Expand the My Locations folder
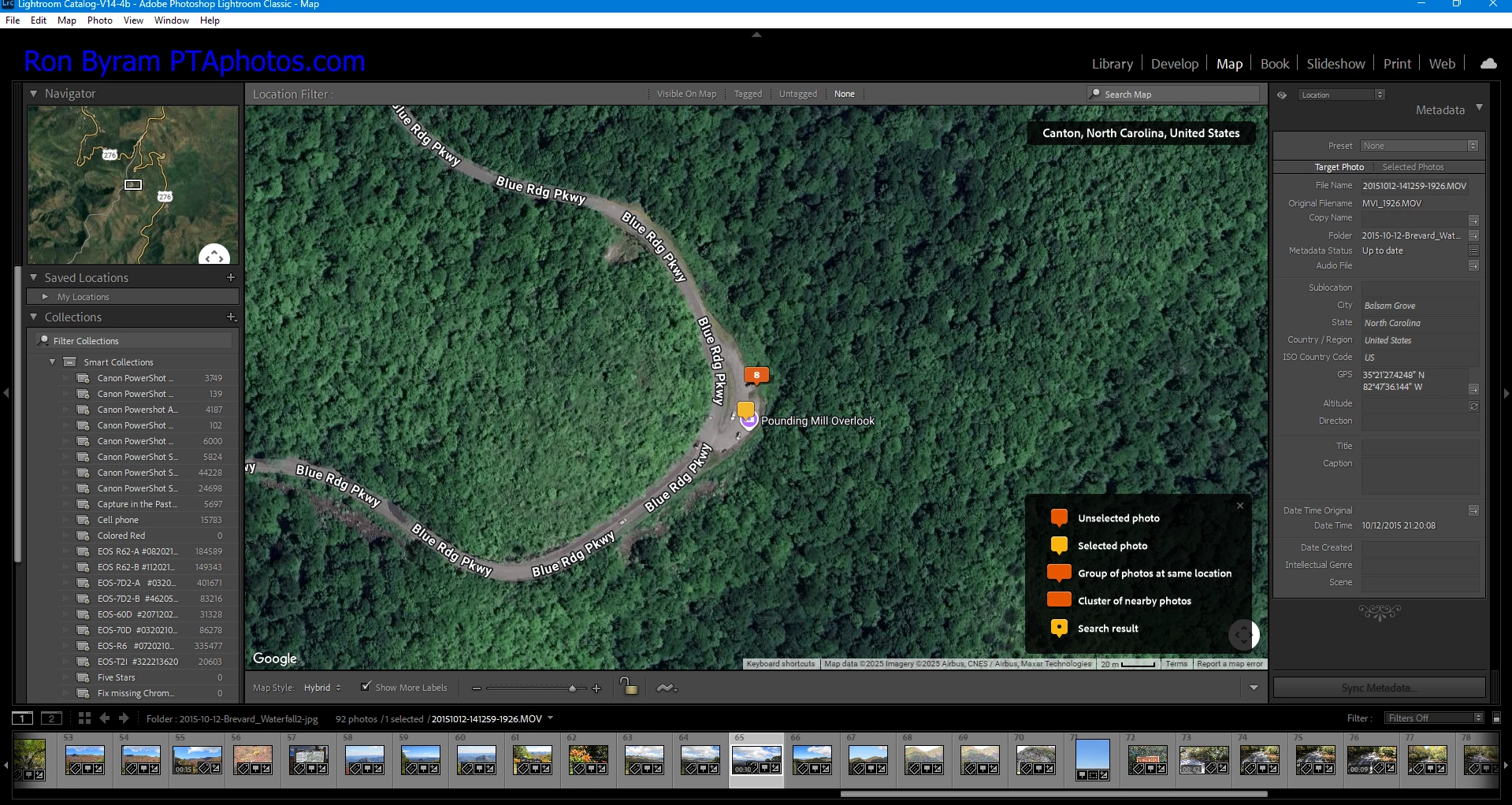The image size is (1512, 805). coord(45,297)
